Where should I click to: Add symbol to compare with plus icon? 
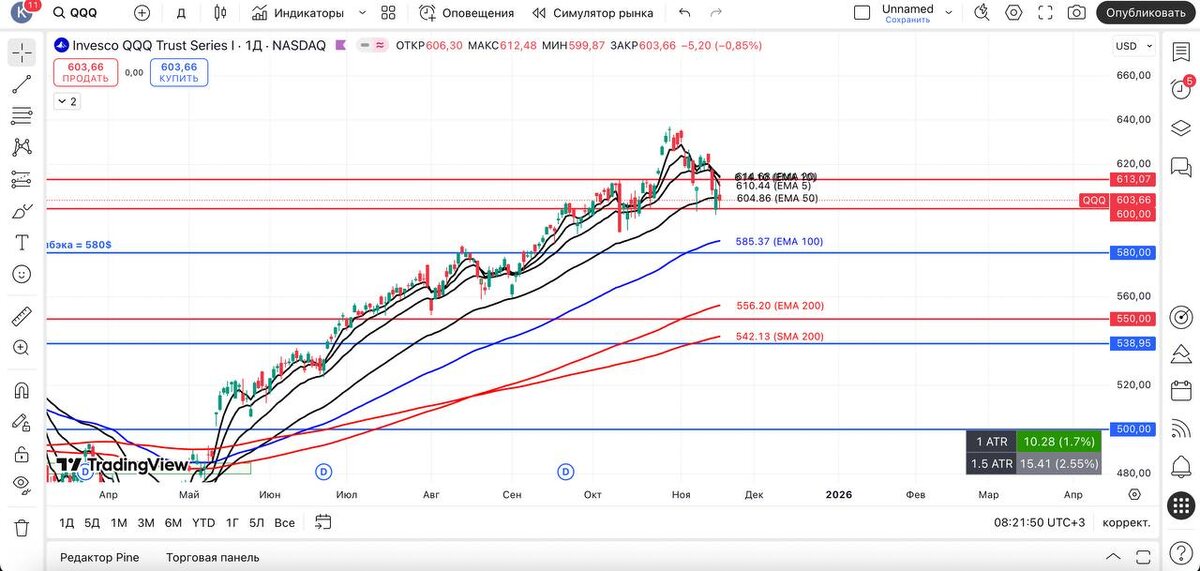click(x=142, y=13)
